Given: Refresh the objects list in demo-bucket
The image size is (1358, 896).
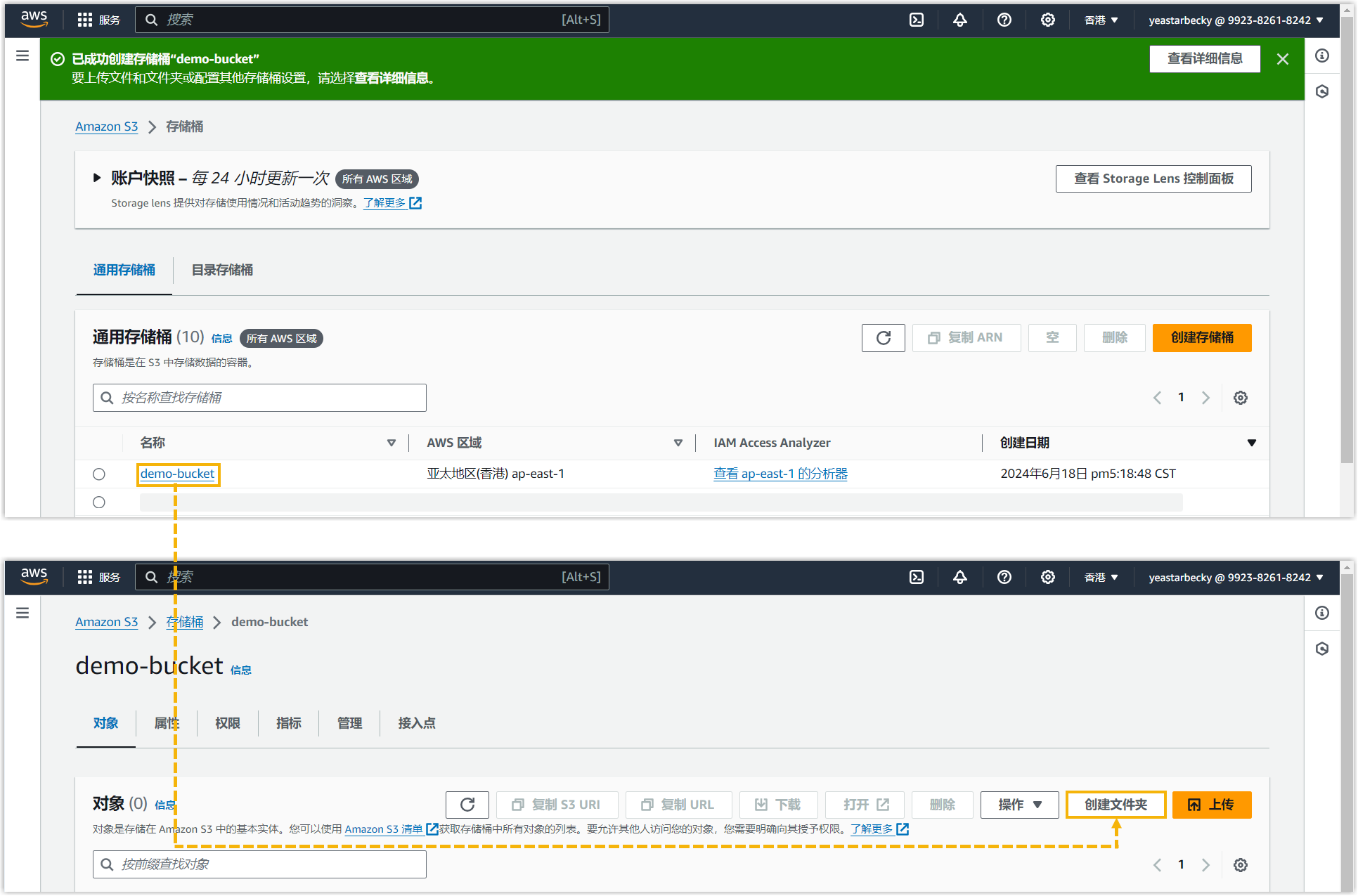Looking at the screenshot, I should (467, 805).
